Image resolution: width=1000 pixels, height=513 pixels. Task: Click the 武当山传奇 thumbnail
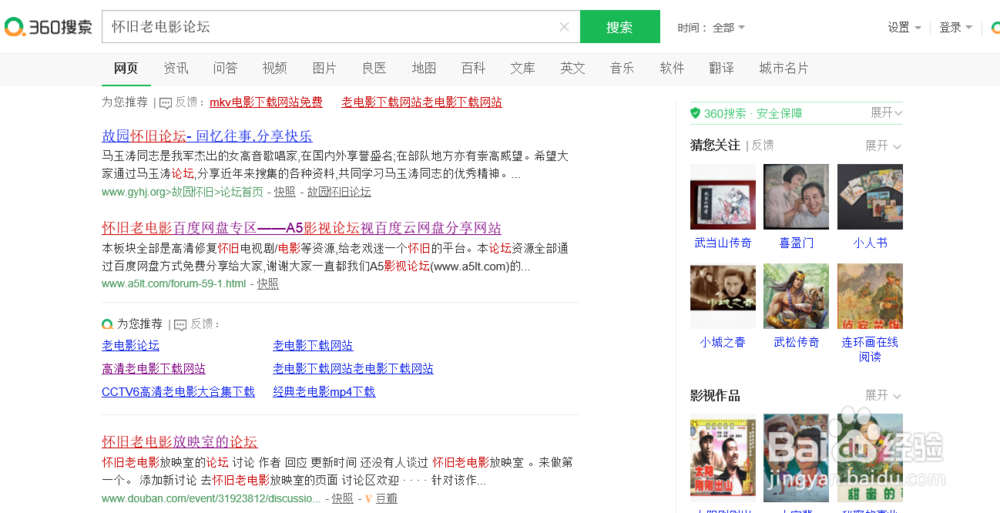723,197
